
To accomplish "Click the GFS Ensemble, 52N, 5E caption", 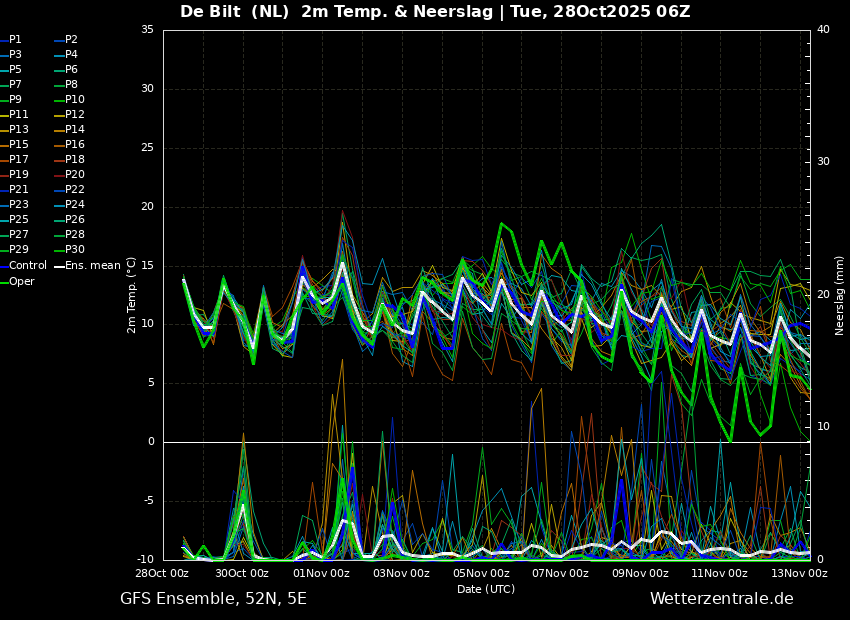I will [x=213, y=599].
